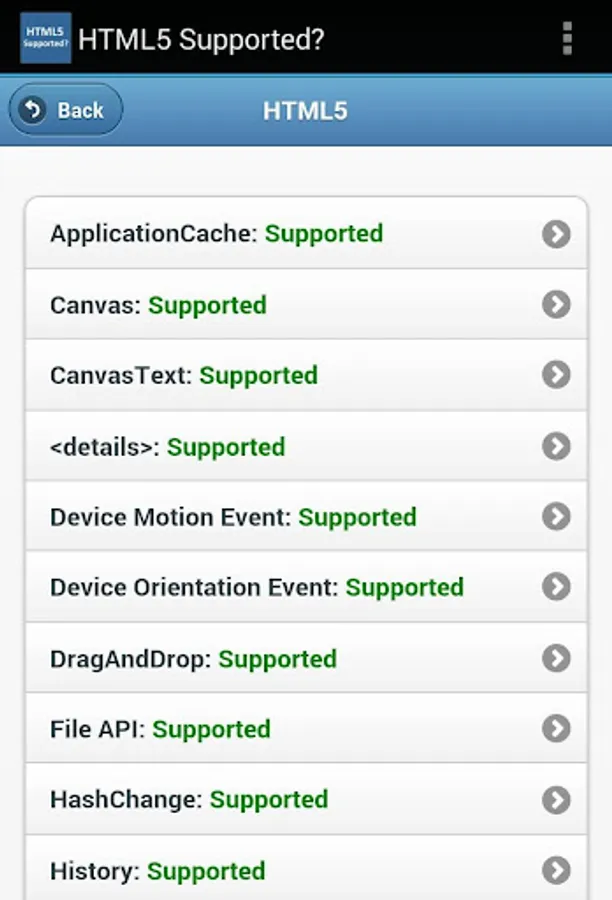
Task: Expand File API details via its arrow
Action: pos(556,729)
